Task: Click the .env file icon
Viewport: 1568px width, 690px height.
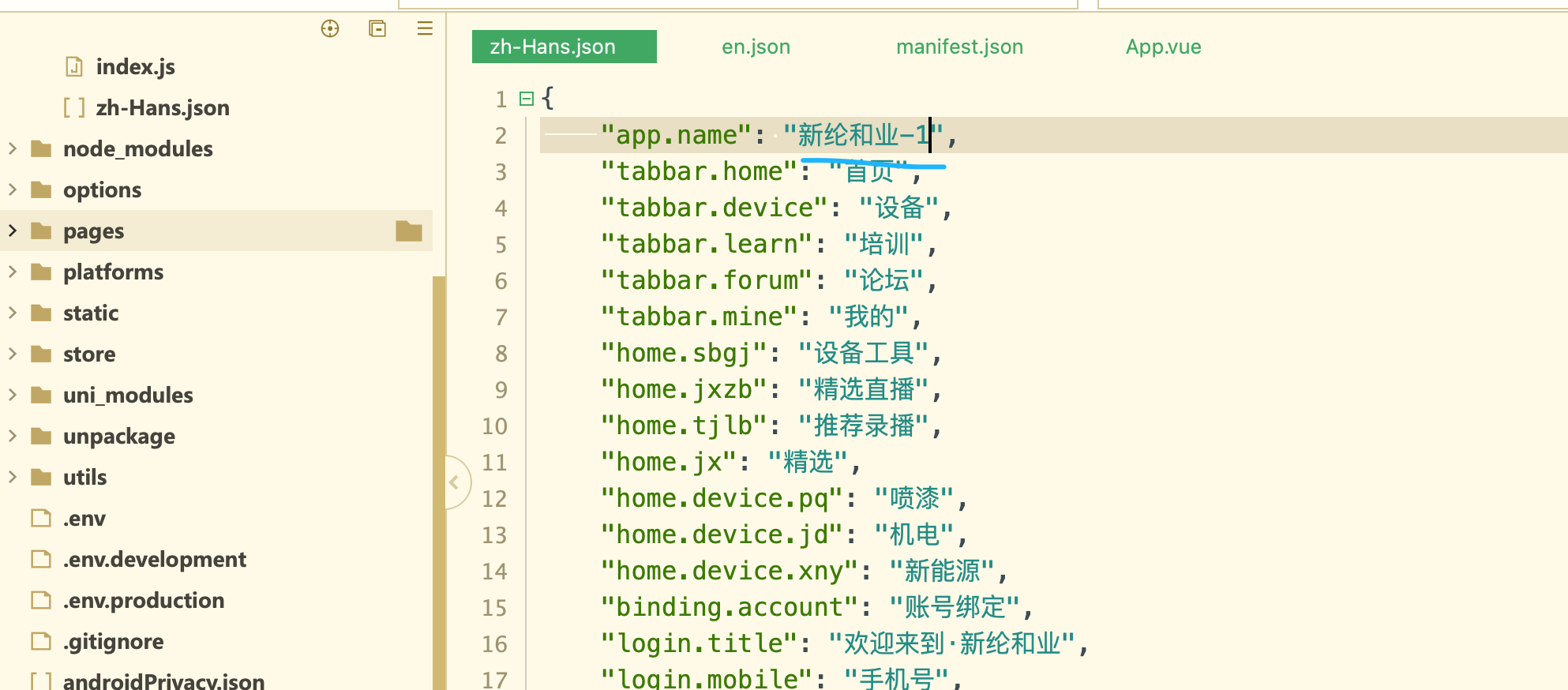Action: point(41,519)
